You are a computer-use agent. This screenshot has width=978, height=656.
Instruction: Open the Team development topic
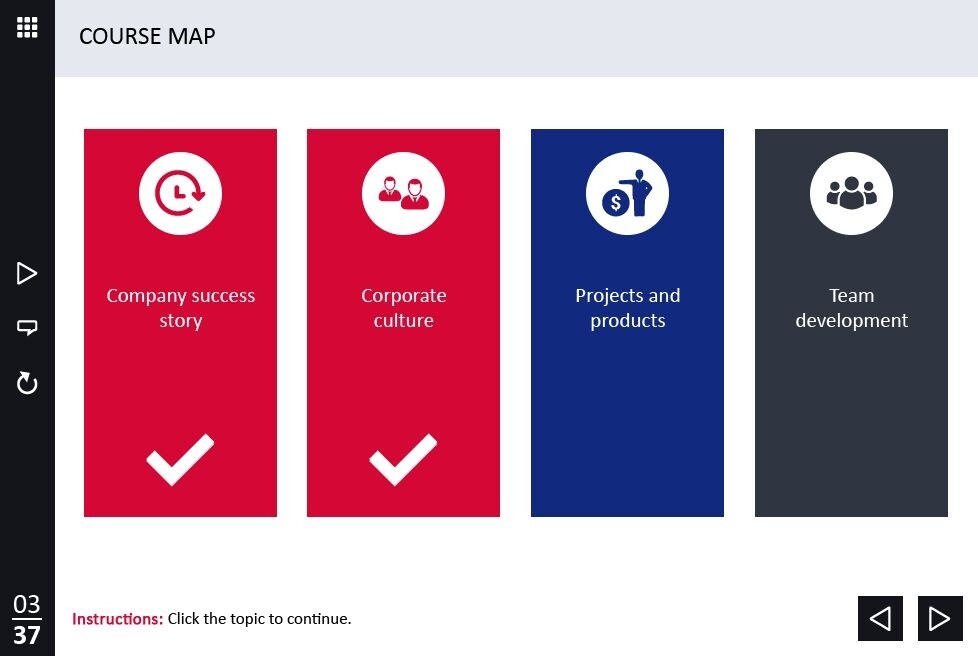(851, 307)
